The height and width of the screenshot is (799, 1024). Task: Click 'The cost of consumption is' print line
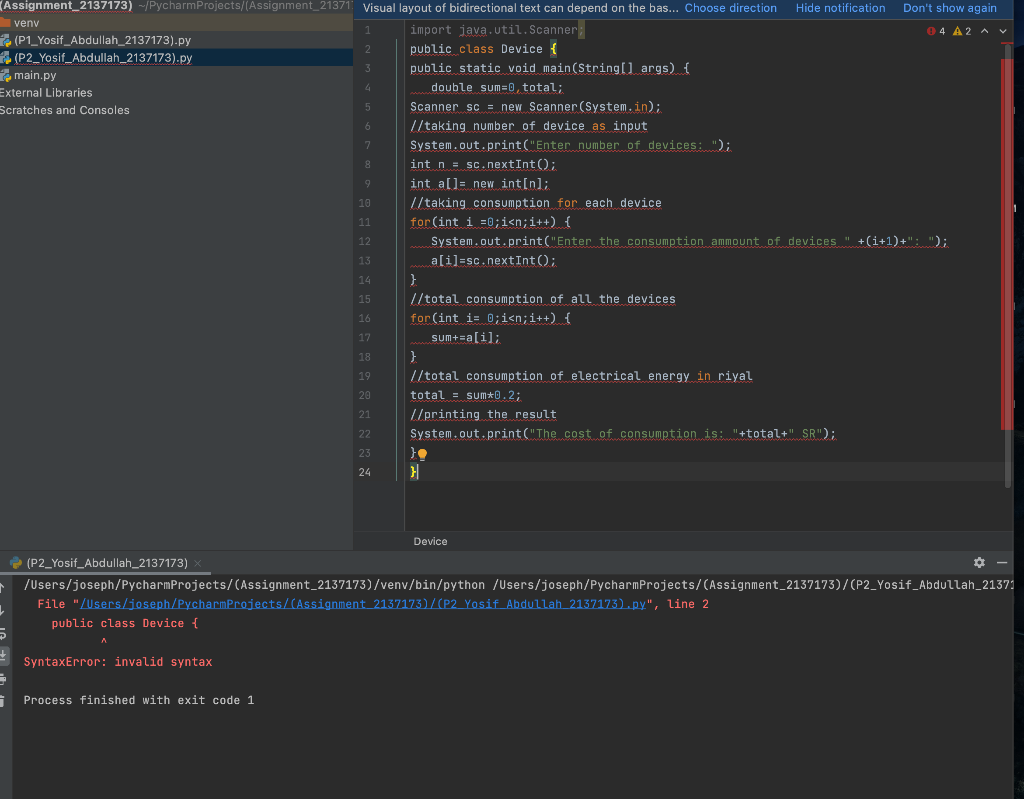point(622,434)
